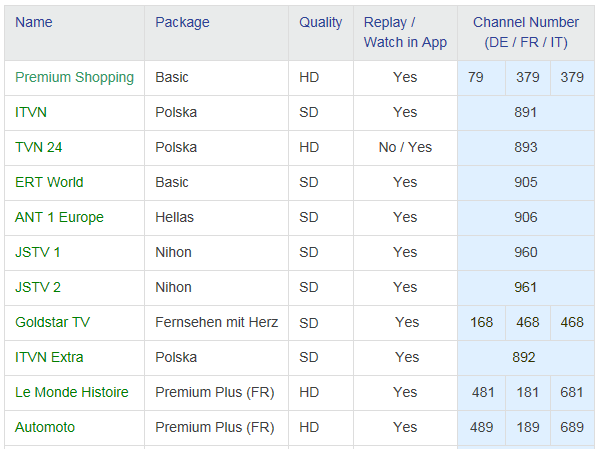Open the JSTV 2 channel link
Image resolution: width=601 pixels, height=449 pixels.
point(38,287)
